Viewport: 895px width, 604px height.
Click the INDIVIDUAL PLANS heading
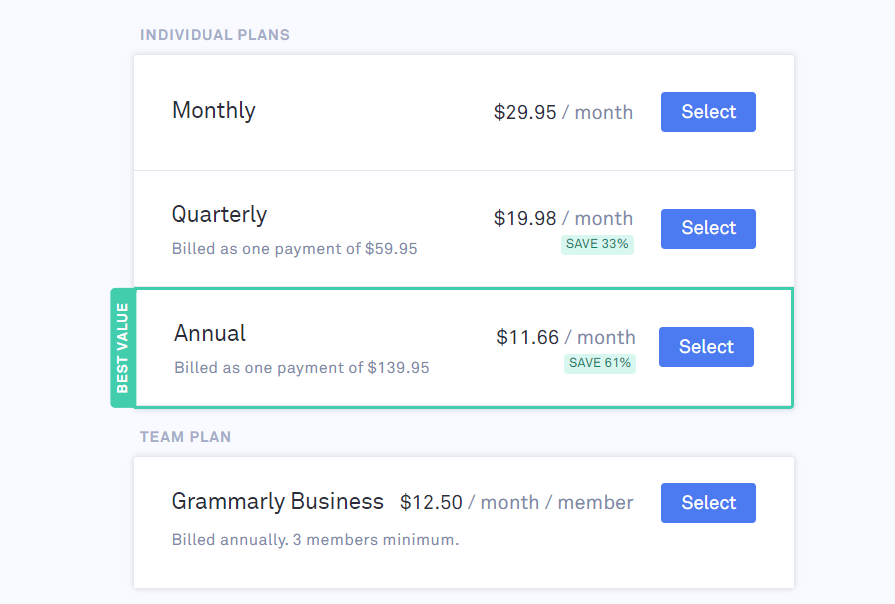216,34
